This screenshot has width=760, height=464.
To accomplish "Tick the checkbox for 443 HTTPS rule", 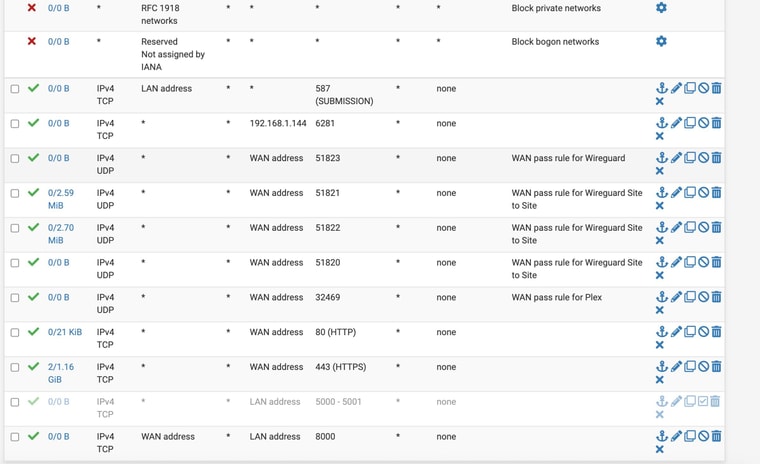I will coord(15,368).
